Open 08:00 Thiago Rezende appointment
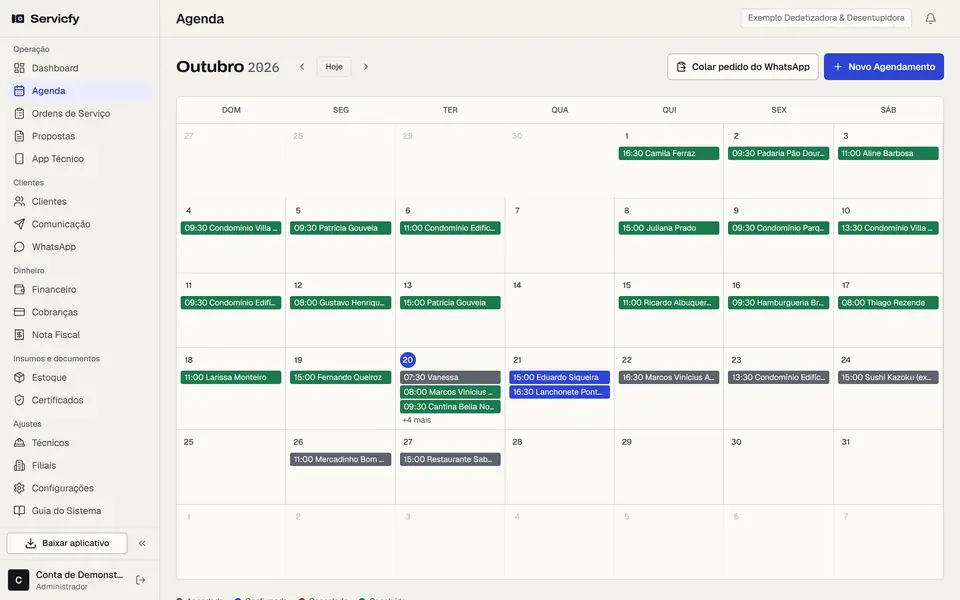This screenshot has width=960, height=600. point(888,302)
